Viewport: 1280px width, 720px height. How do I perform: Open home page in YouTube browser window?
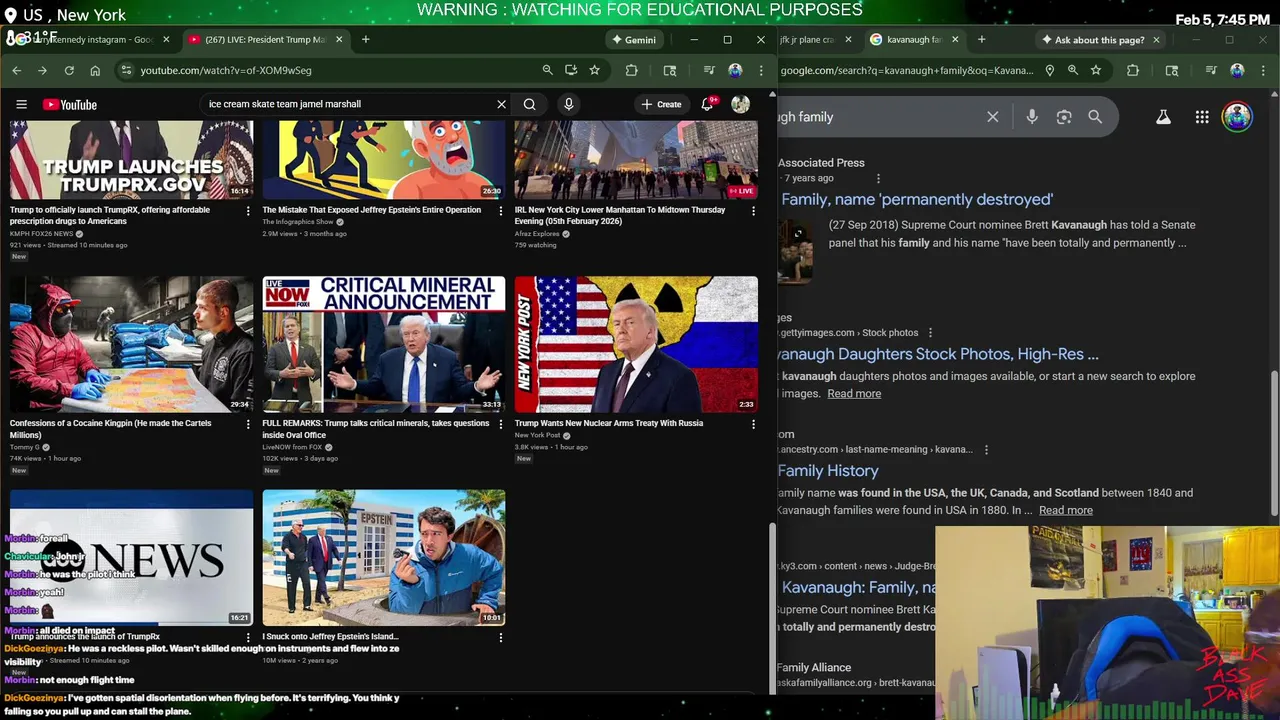[95, 70]
